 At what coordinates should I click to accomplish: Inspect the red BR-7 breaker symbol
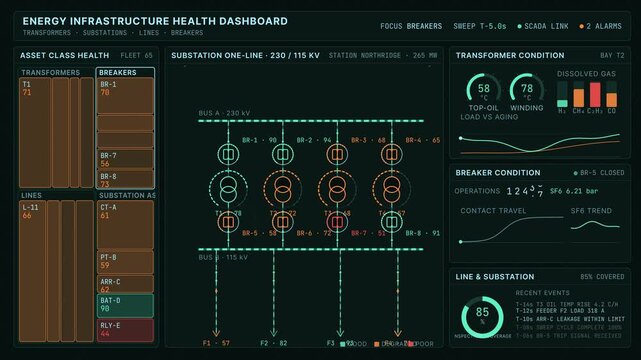click(337, 222)
